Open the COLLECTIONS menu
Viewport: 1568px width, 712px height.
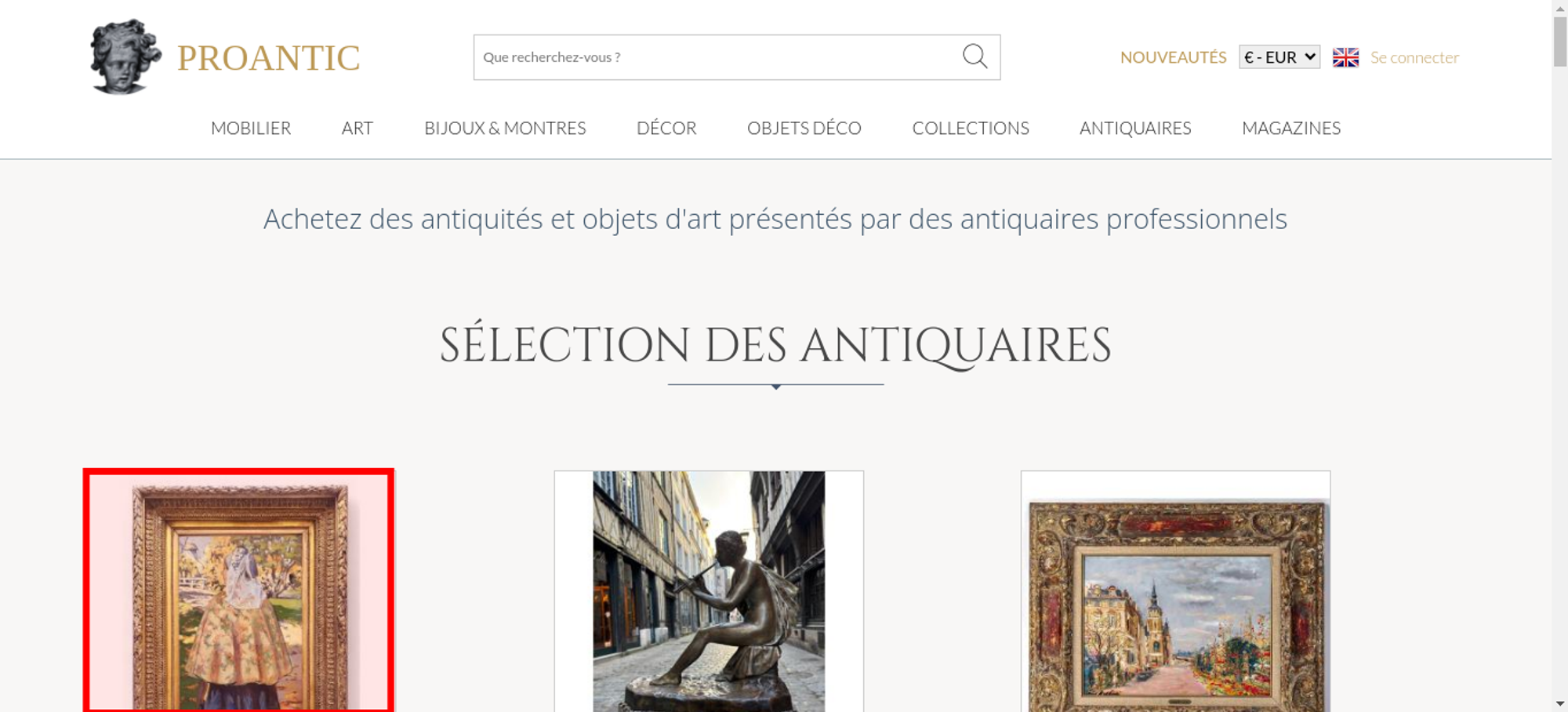970,128
